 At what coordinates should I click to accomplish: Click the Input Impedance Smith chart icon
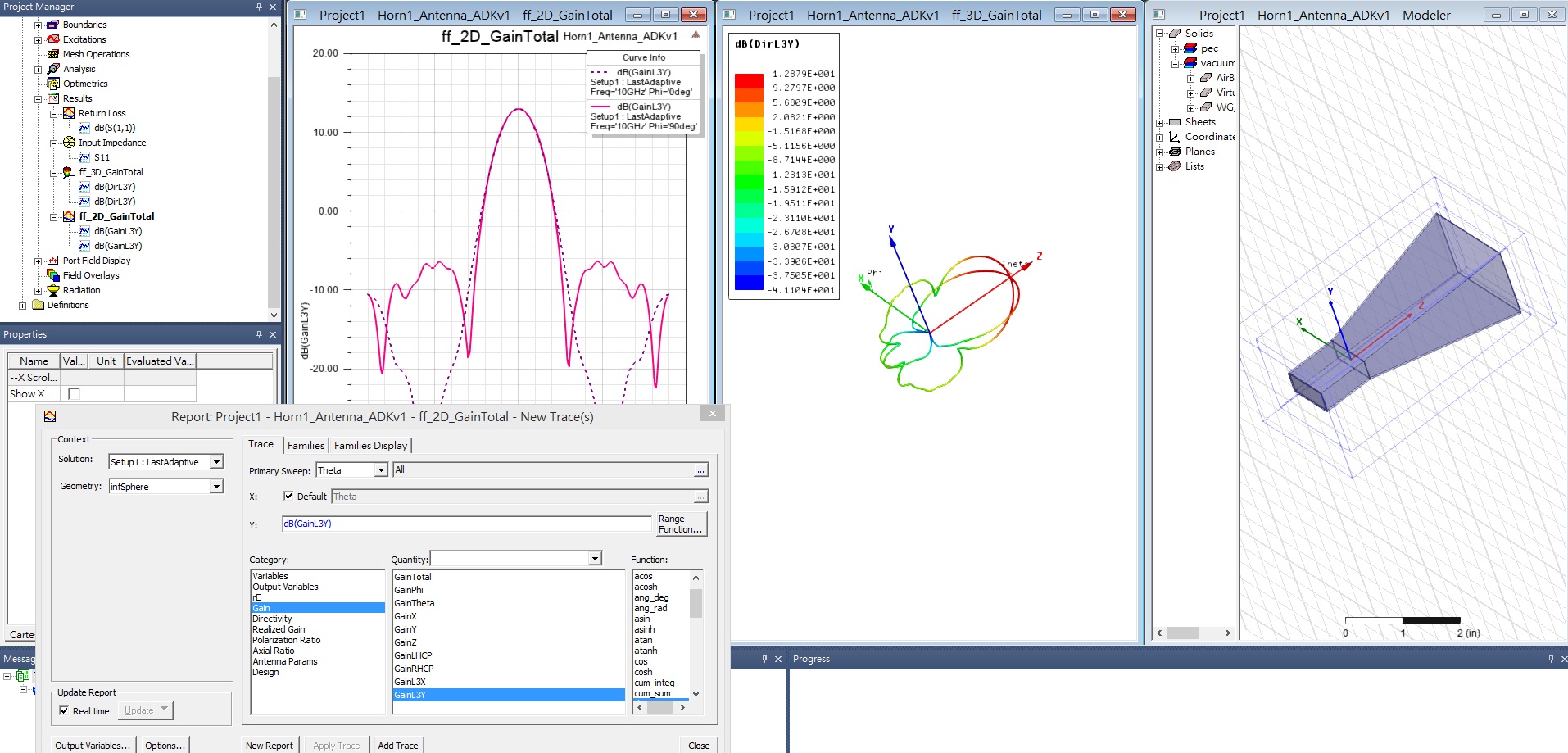click(x=69, y=143)
